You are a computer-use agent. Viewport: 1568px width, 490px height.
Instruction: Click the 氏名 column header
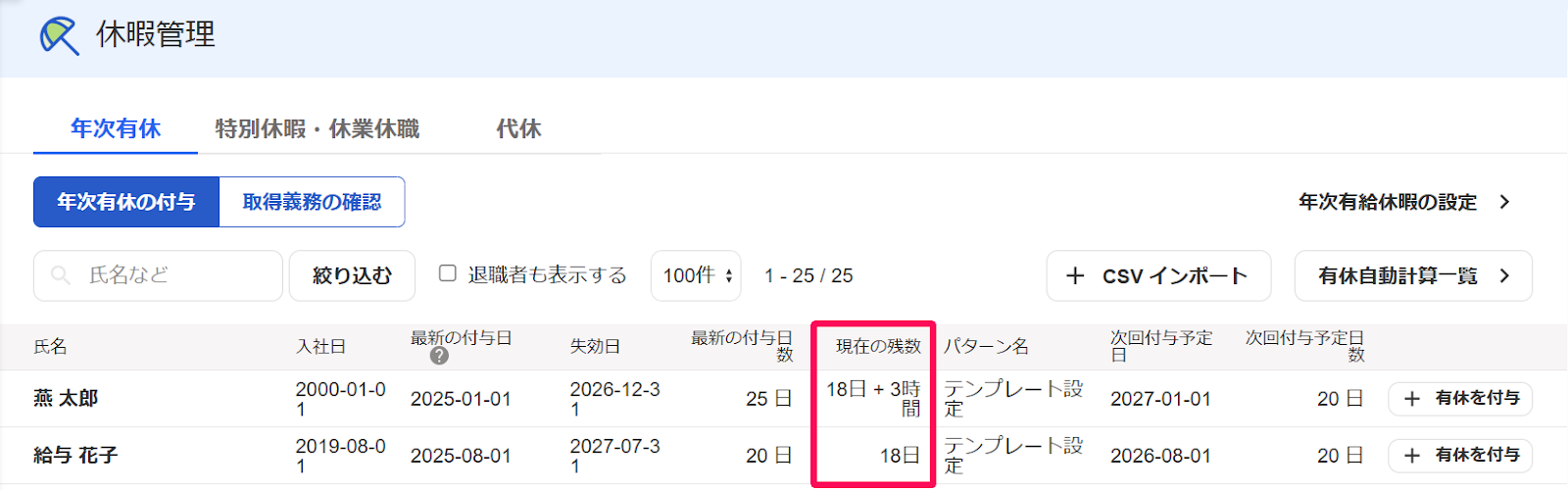click(x=50, y=347)
